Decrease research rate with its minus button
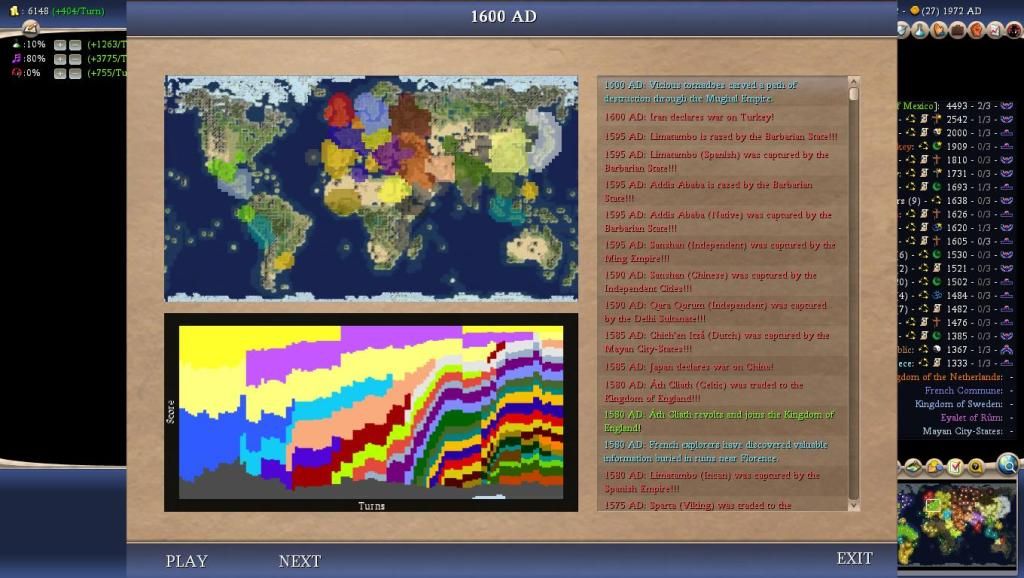Screen dimensions: 1024x578 coord(75,45)
